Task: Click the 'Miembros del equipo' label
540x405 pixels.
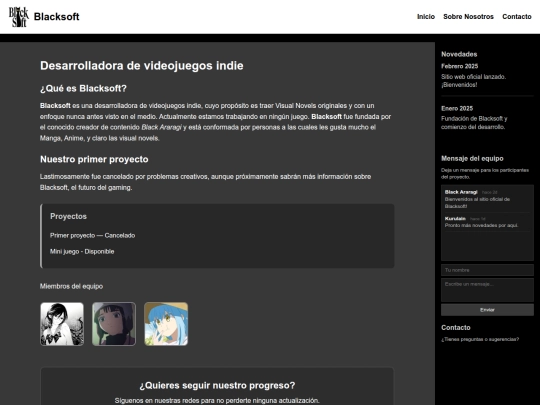Action: 71,286
